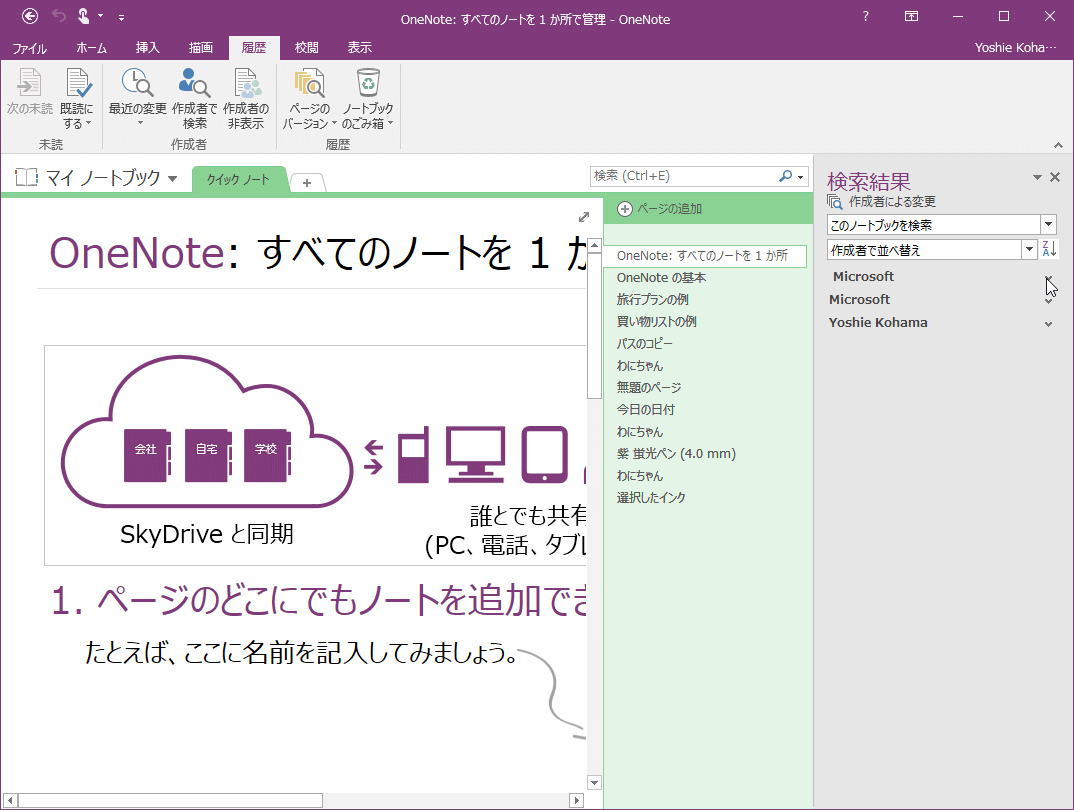Screen dimensions: 1074x810
Task: Select the クイック ノート section tab
Action: (x=238, y=180)
